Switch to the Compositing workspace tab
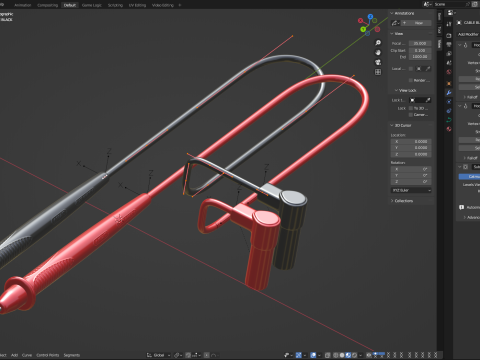This screenshot has width=480, height=360. tap(47, 5)
